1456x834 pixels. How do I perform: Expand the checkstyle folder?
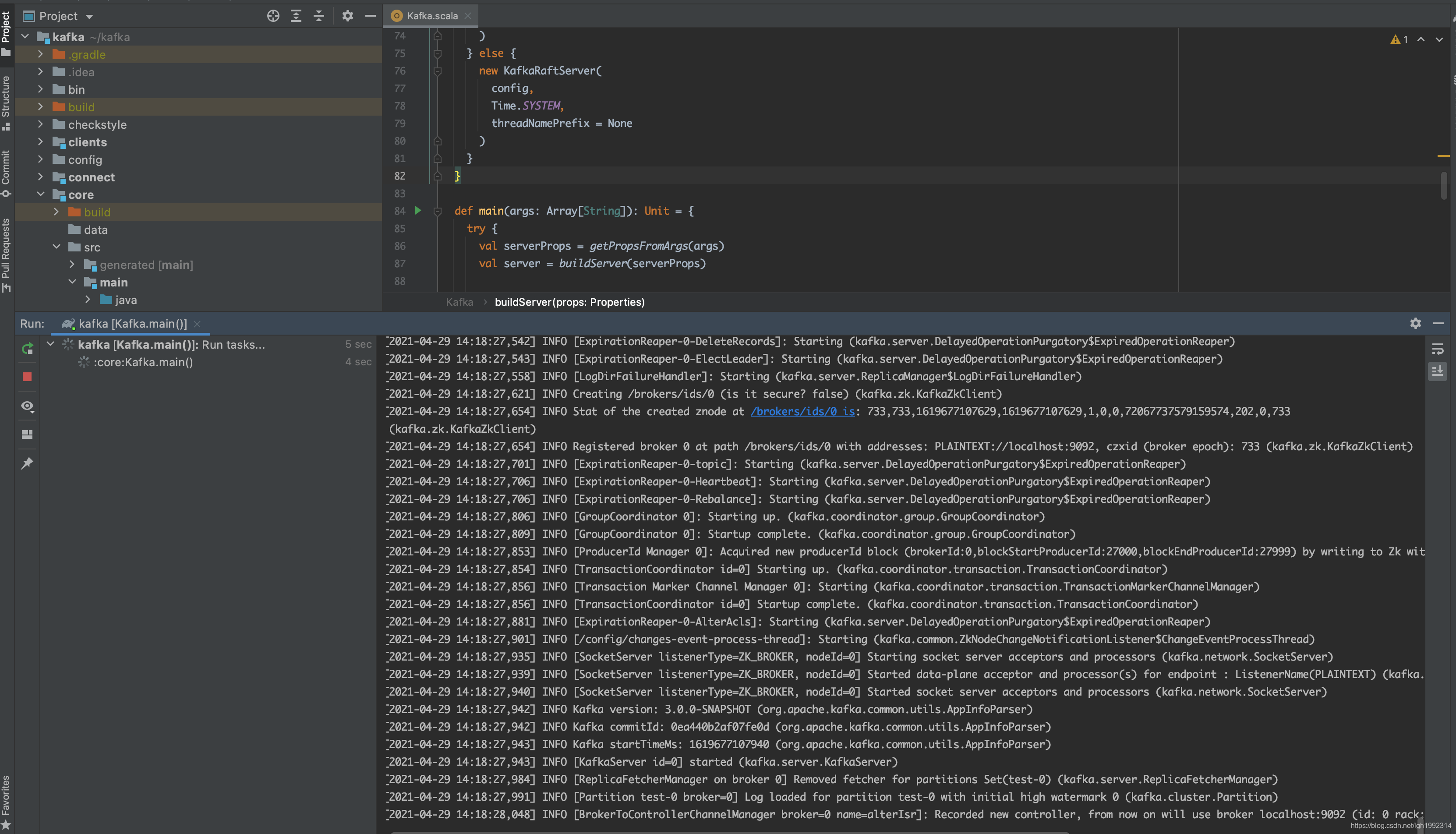click(40, 124)
